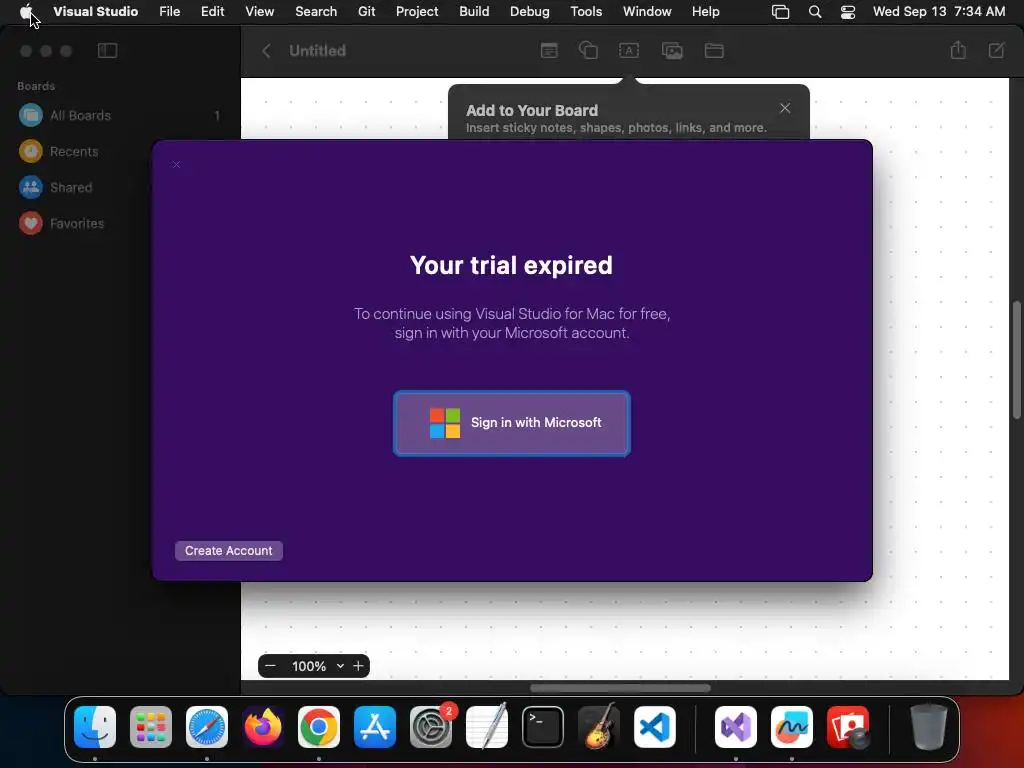Toggle the Freeform sidebar
1024x768 pixels.
pos(107,50)
